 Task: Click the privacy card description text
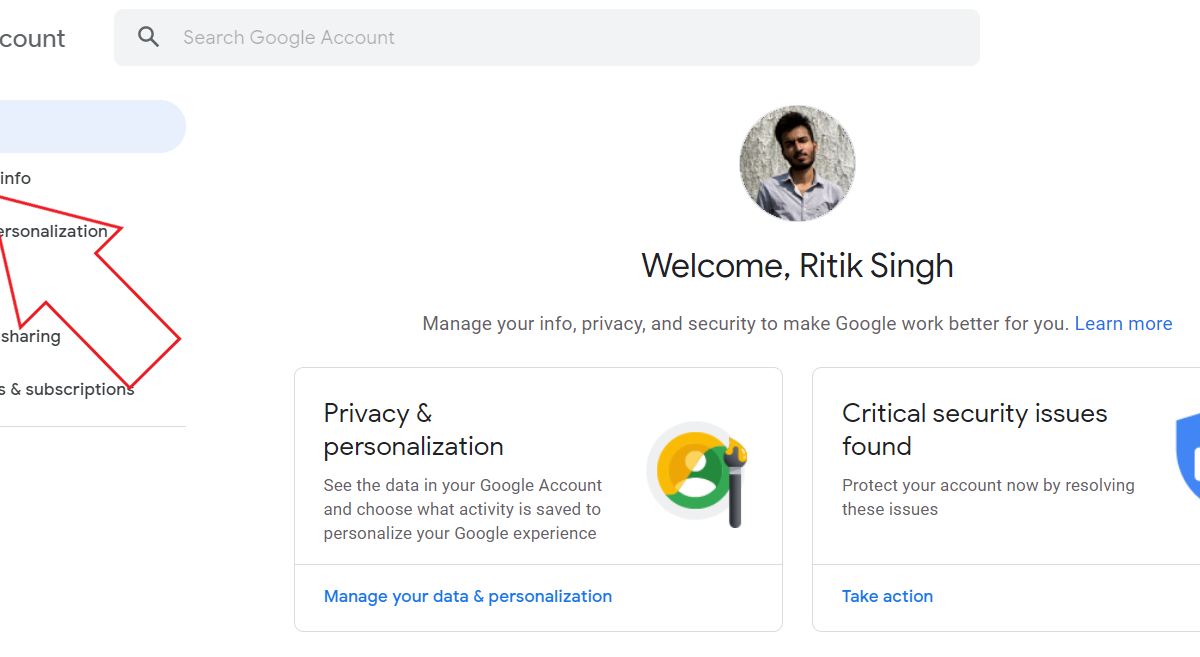[x=462, y=509]
